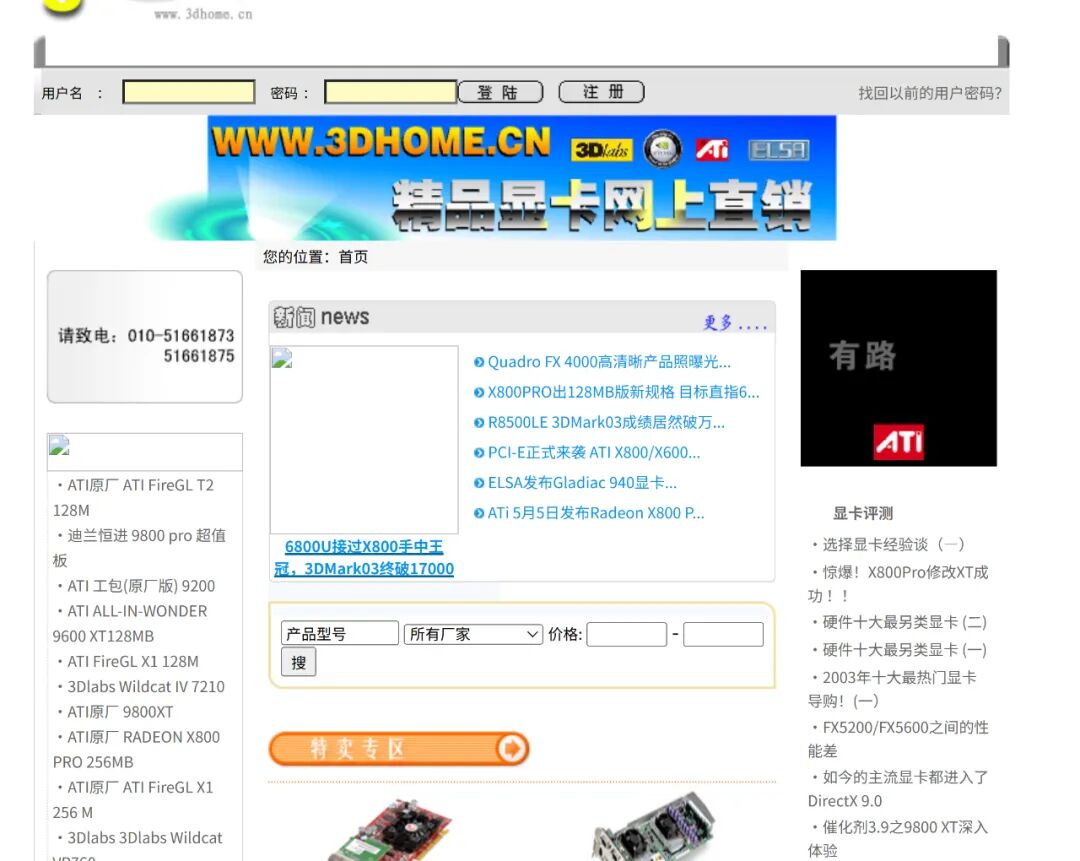Screen dimensions: 1080x861
Task: Click the 登陆 login button
Action: tap(501, 92)
